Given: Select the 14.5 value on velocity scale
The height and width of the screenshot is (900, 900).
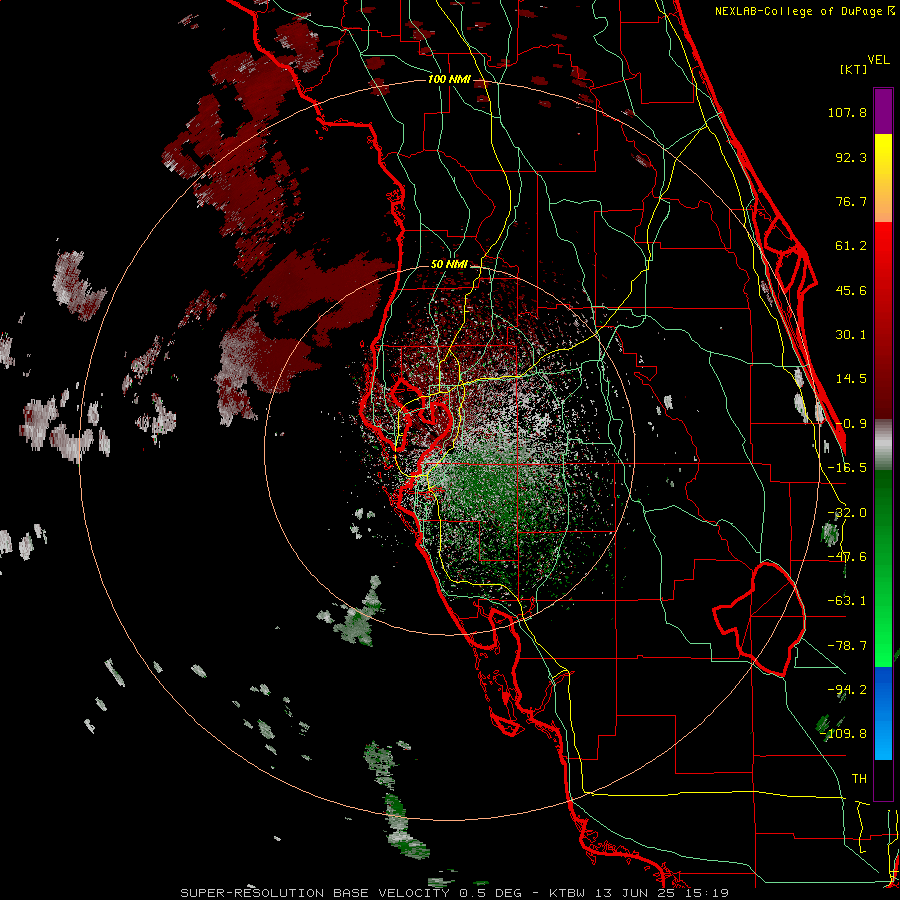Looking at the screenshot, I should tap(851, 379).
